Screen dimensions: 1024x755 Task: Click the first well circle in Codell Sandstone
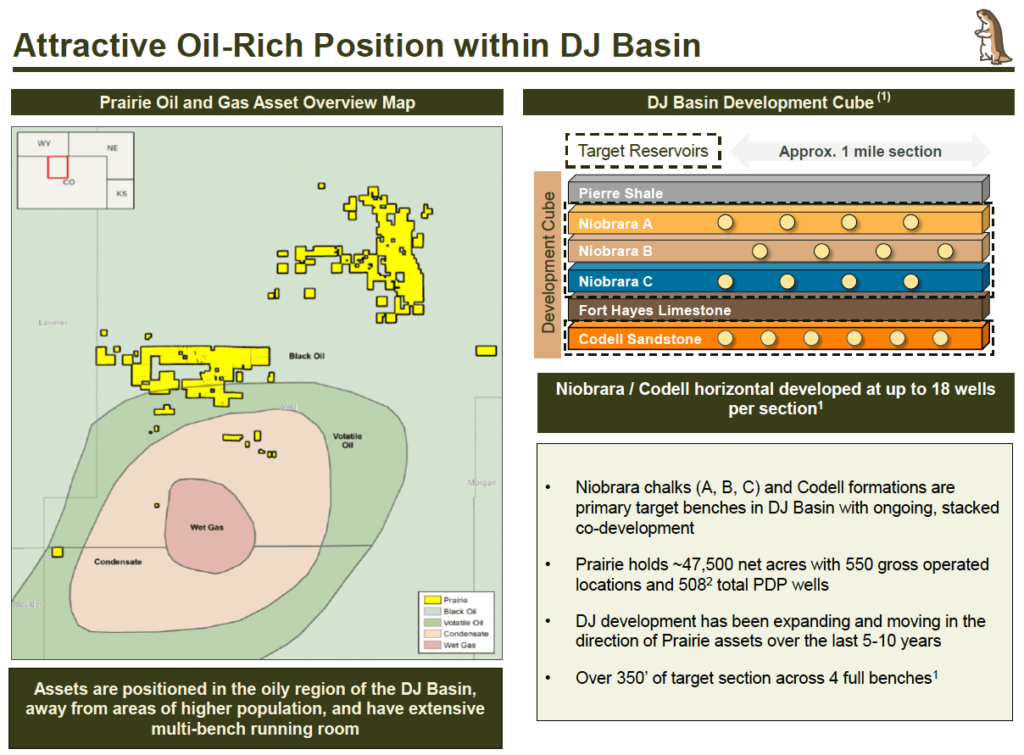(x=725, y=338)
